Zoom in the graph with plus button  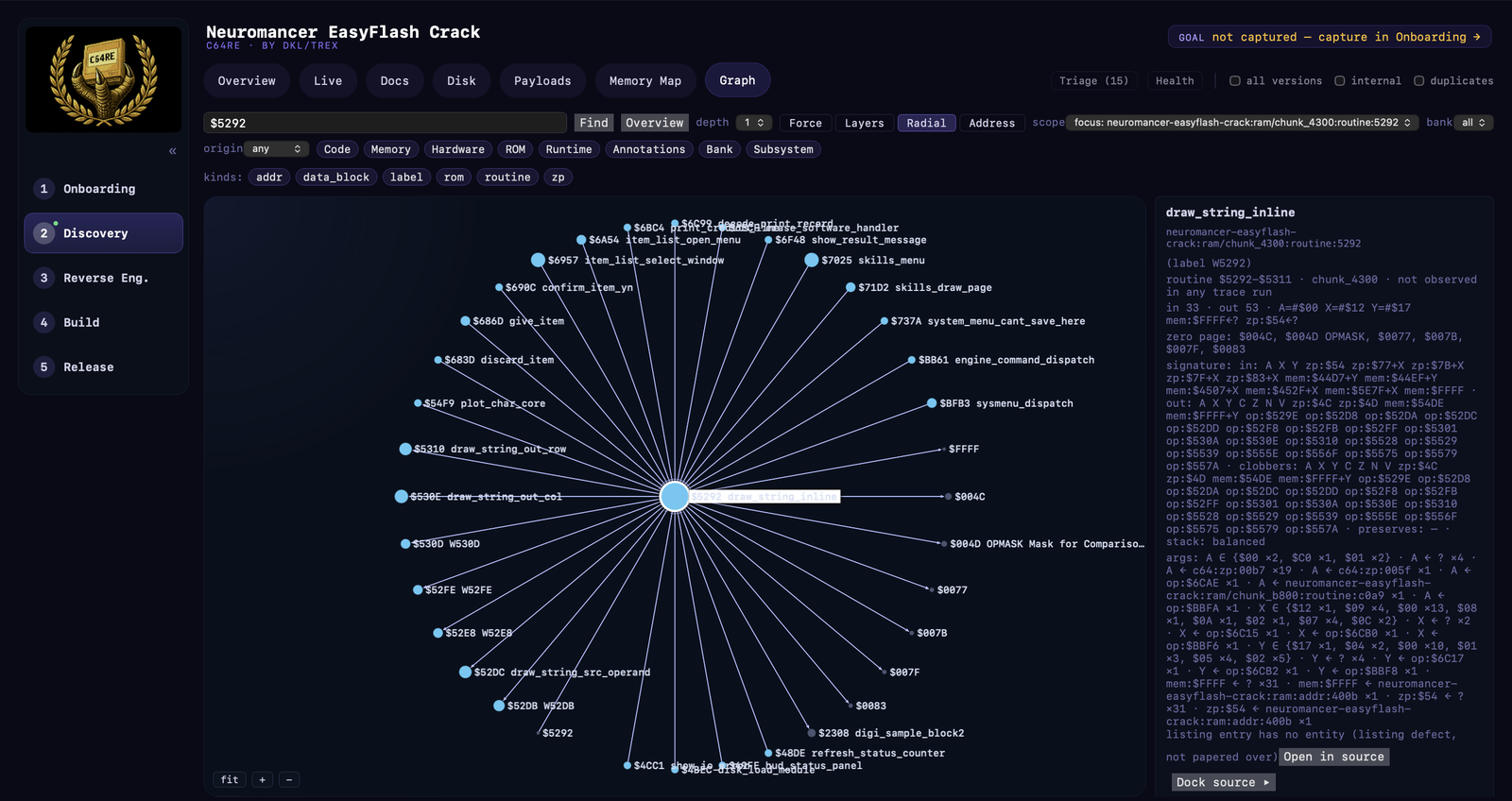pos(263,779)
